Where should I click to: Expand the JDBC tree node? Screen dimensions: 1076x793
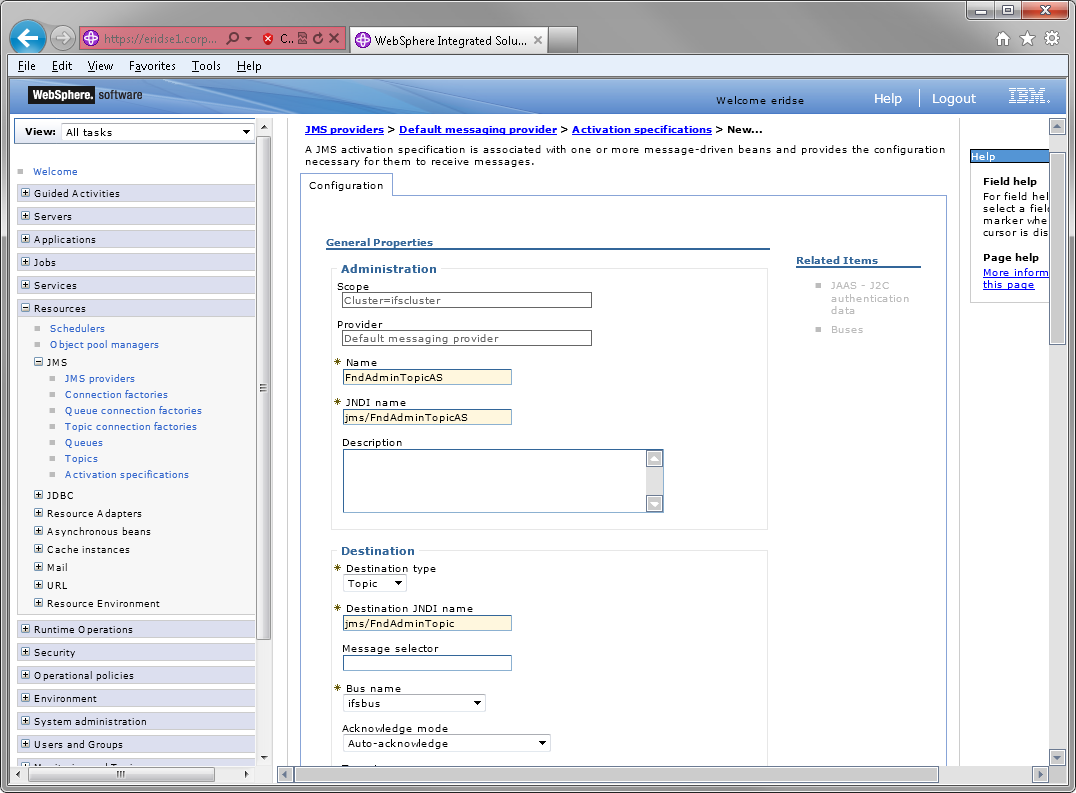pyautogui.click(x=38, y=495)
